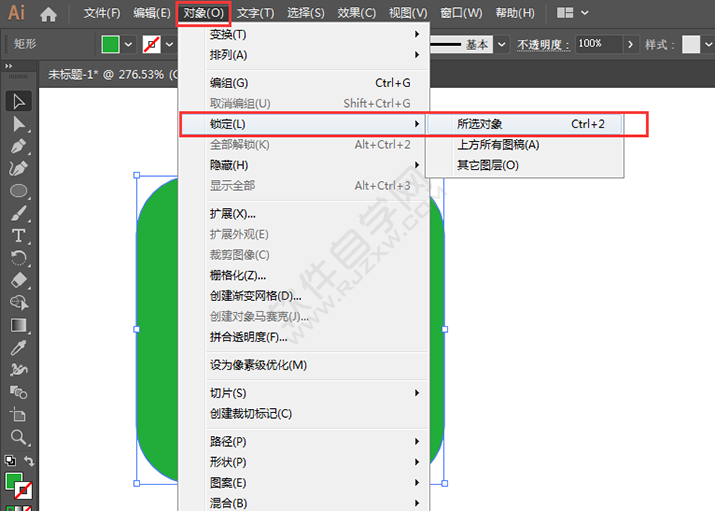Open the 样式 style dropdown arrow

(x=708, y=44)
